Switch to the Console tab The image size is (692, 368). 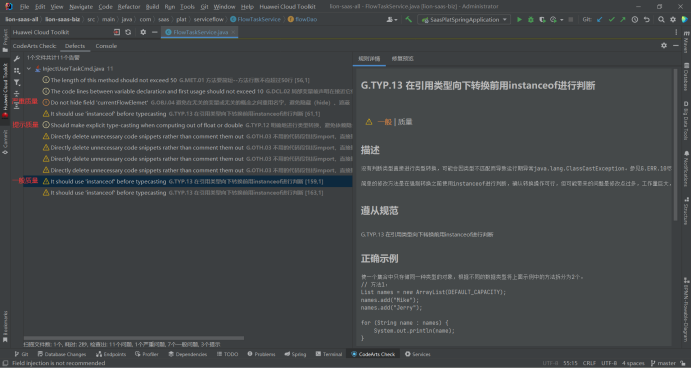coord(106,46)
